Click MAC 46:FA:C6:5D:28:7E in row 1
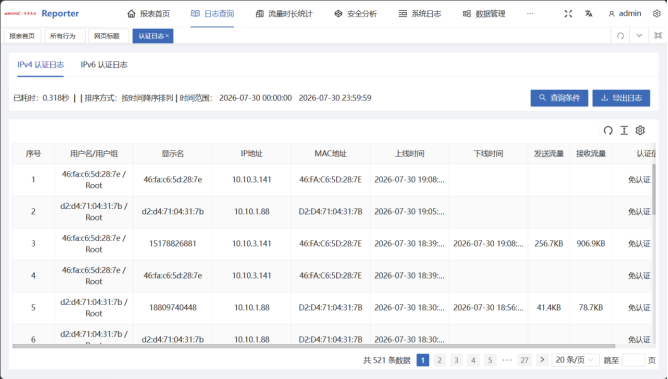Screen dimensions: 668x379 coord(331,180)
